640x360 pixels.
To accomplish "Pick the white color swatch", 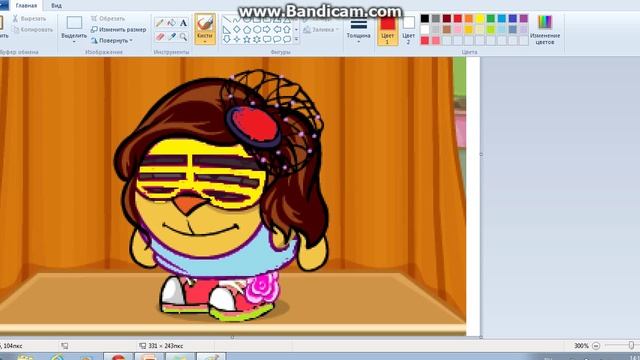I will click(x=425, y=29).
